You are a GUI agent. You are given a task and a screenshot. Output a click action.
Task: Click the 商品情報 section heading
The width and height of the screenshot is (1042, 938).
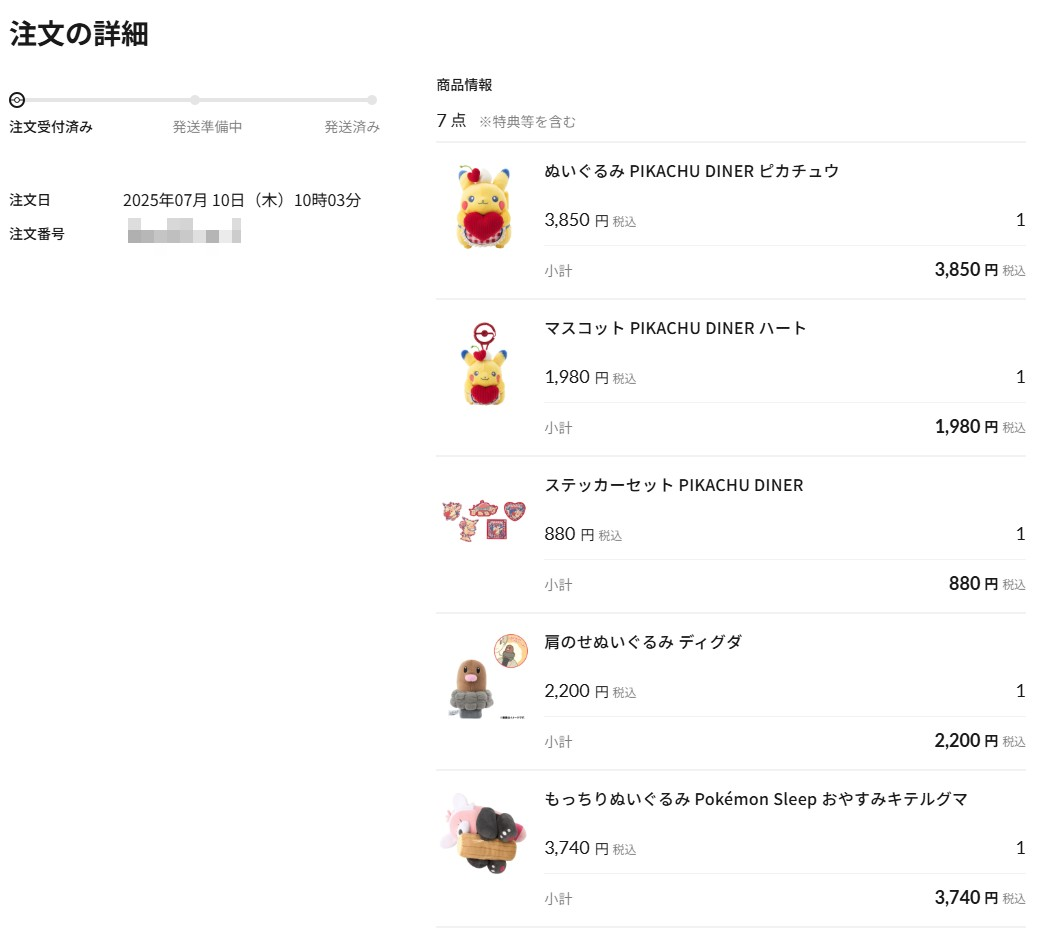click(465, 85)
